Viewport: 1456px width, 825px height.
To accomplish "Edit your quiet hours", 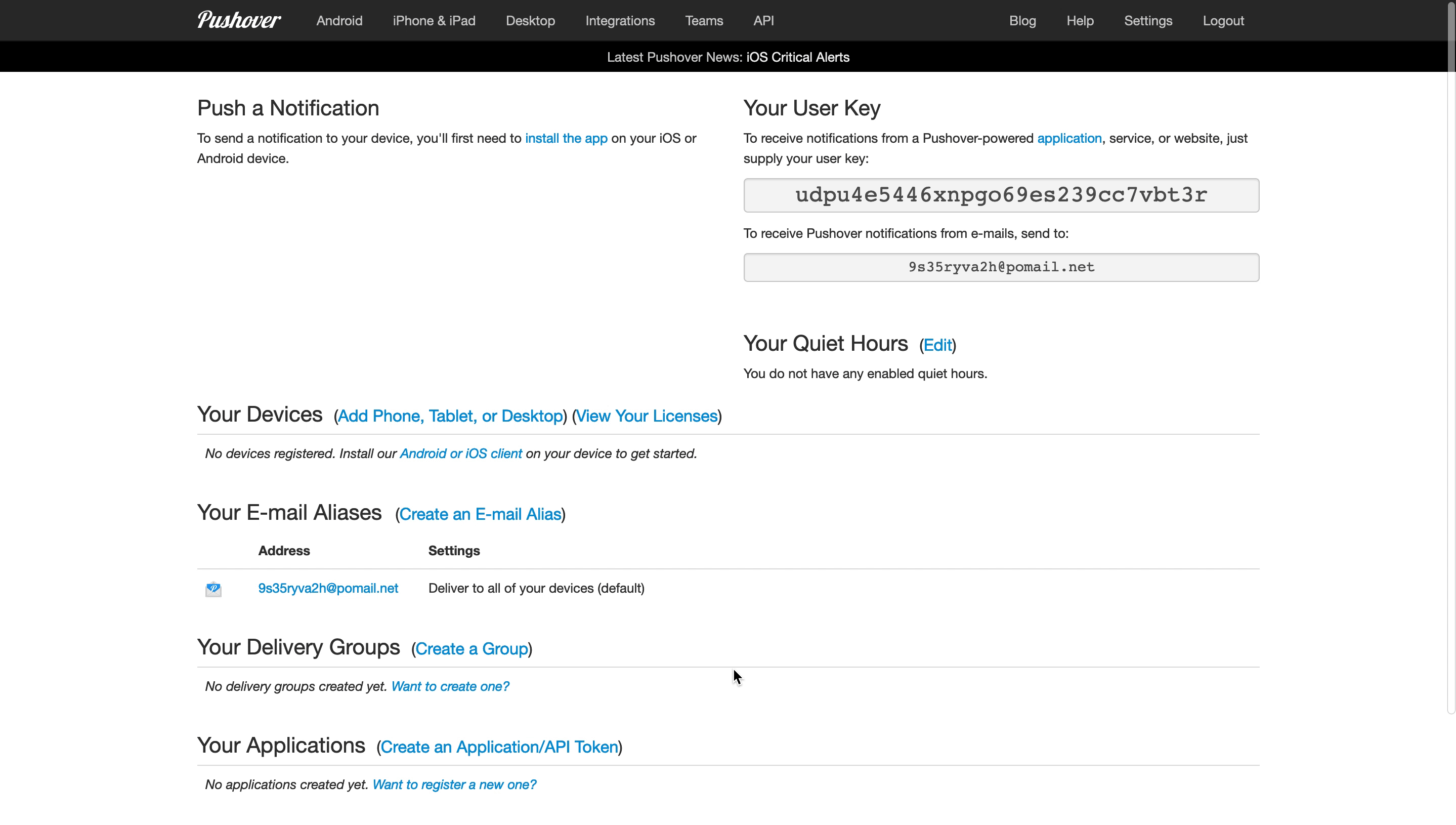I will click(937, 345).
